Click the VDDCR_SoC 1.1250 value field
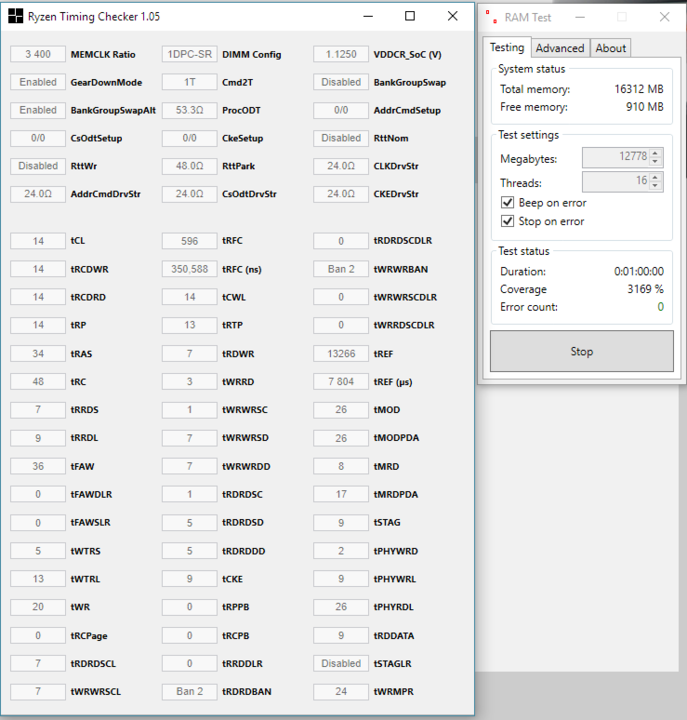Screen dimensions: 687x720 [x=341, y=54]
